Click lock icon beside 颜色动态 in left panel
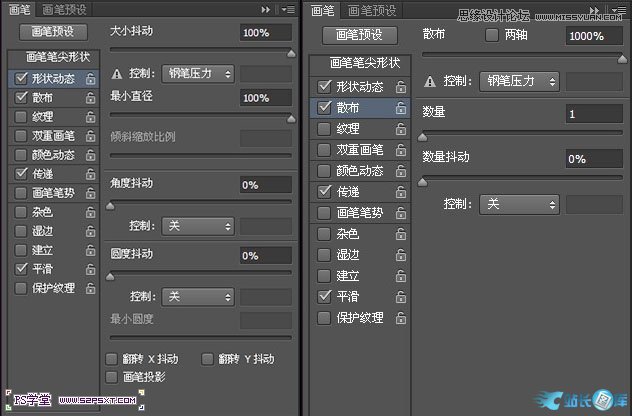 (x=91, y=155)
